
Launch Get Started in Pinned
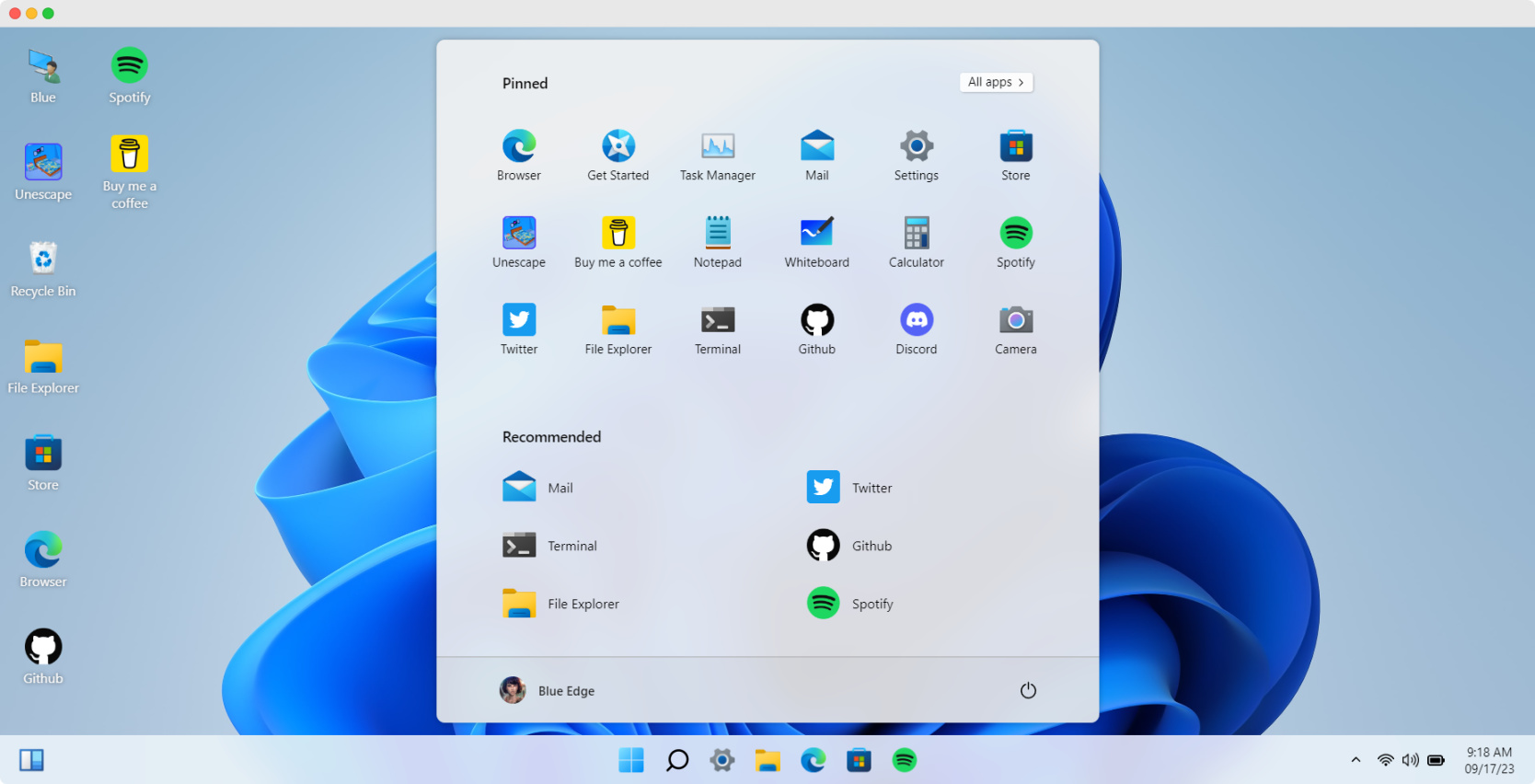[618, 156]
